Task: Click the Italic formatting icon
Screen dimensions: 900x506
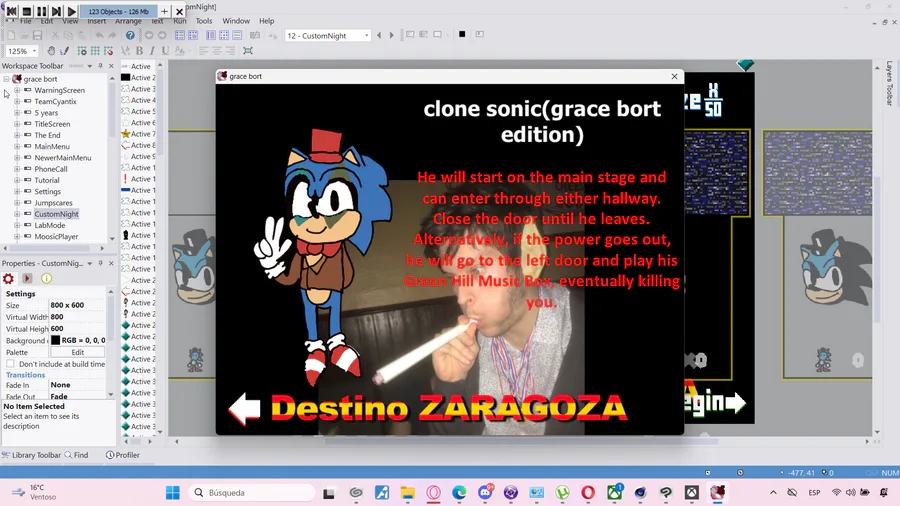Action: pos(152,50)
